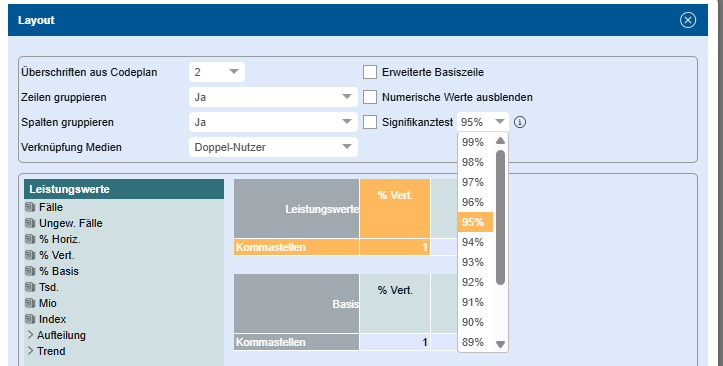
Task: Click the icon beside Index
Action: point(30,319)
